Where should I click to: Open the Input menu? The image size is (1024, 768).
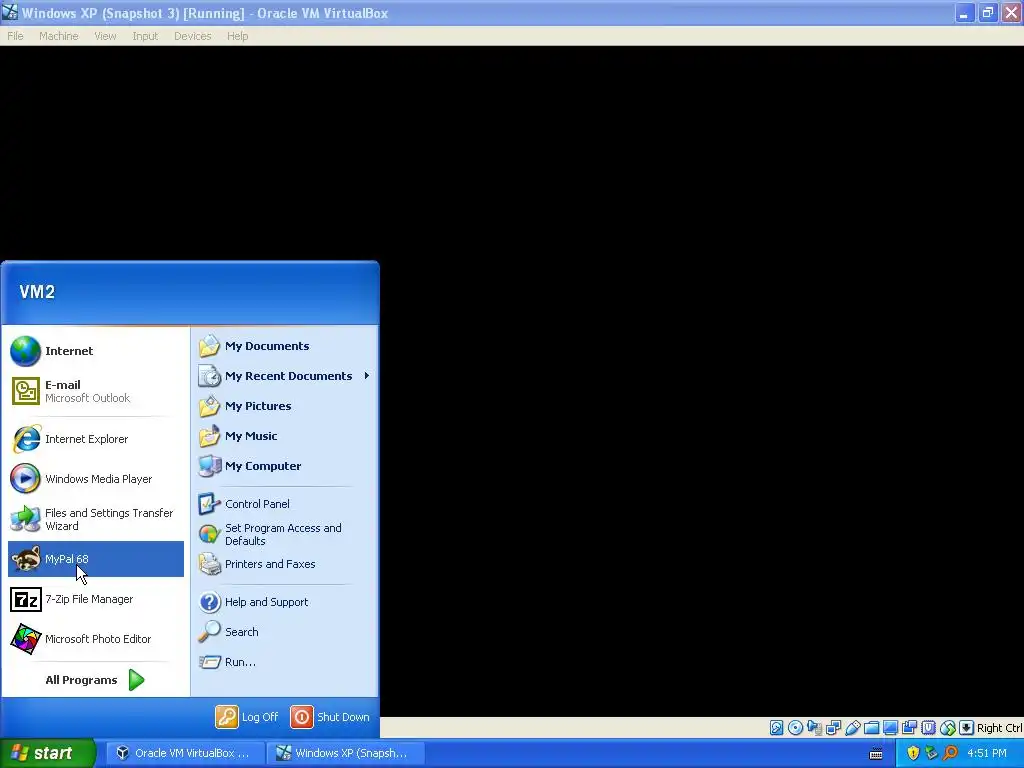click(145, 36)
